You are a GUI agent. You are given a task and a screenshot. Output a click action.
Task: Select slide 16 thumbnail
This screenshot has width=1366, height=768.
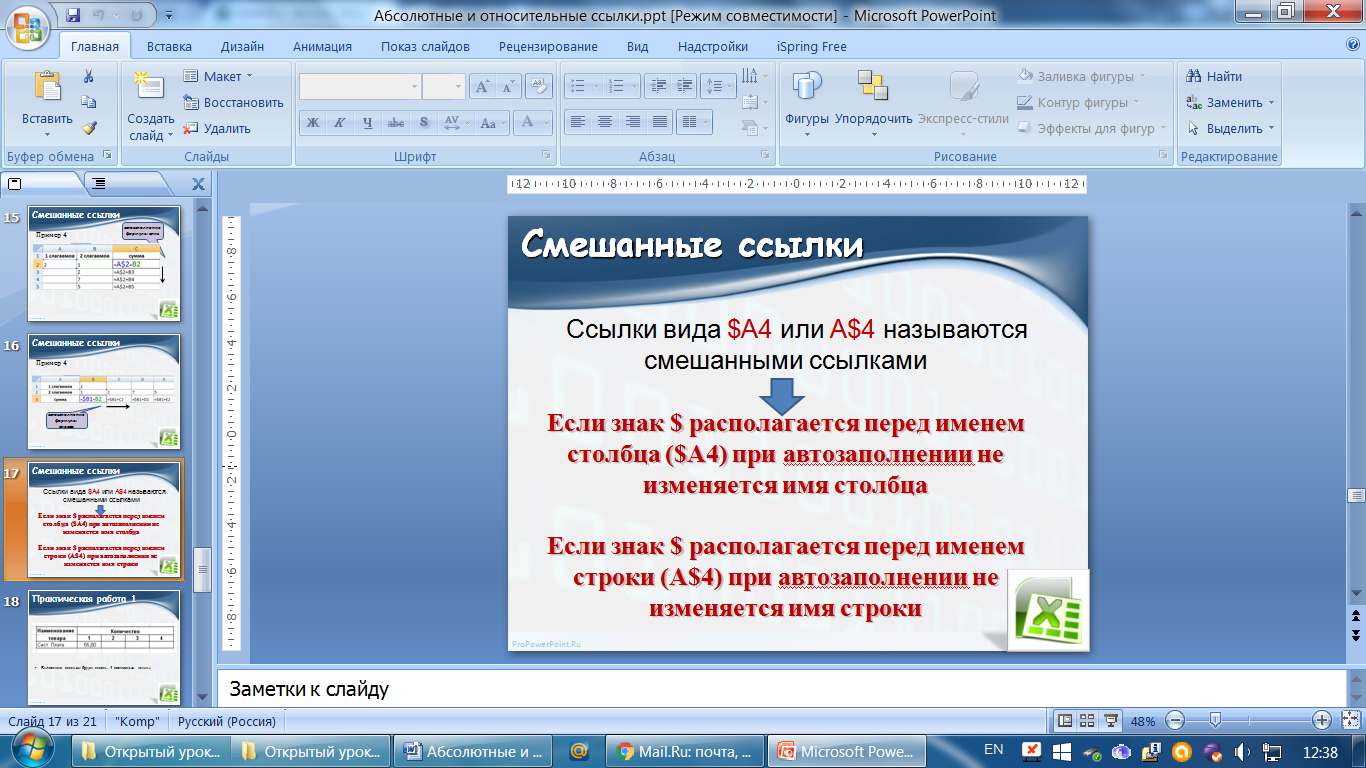pyautogui.click(x=104, y=391)
